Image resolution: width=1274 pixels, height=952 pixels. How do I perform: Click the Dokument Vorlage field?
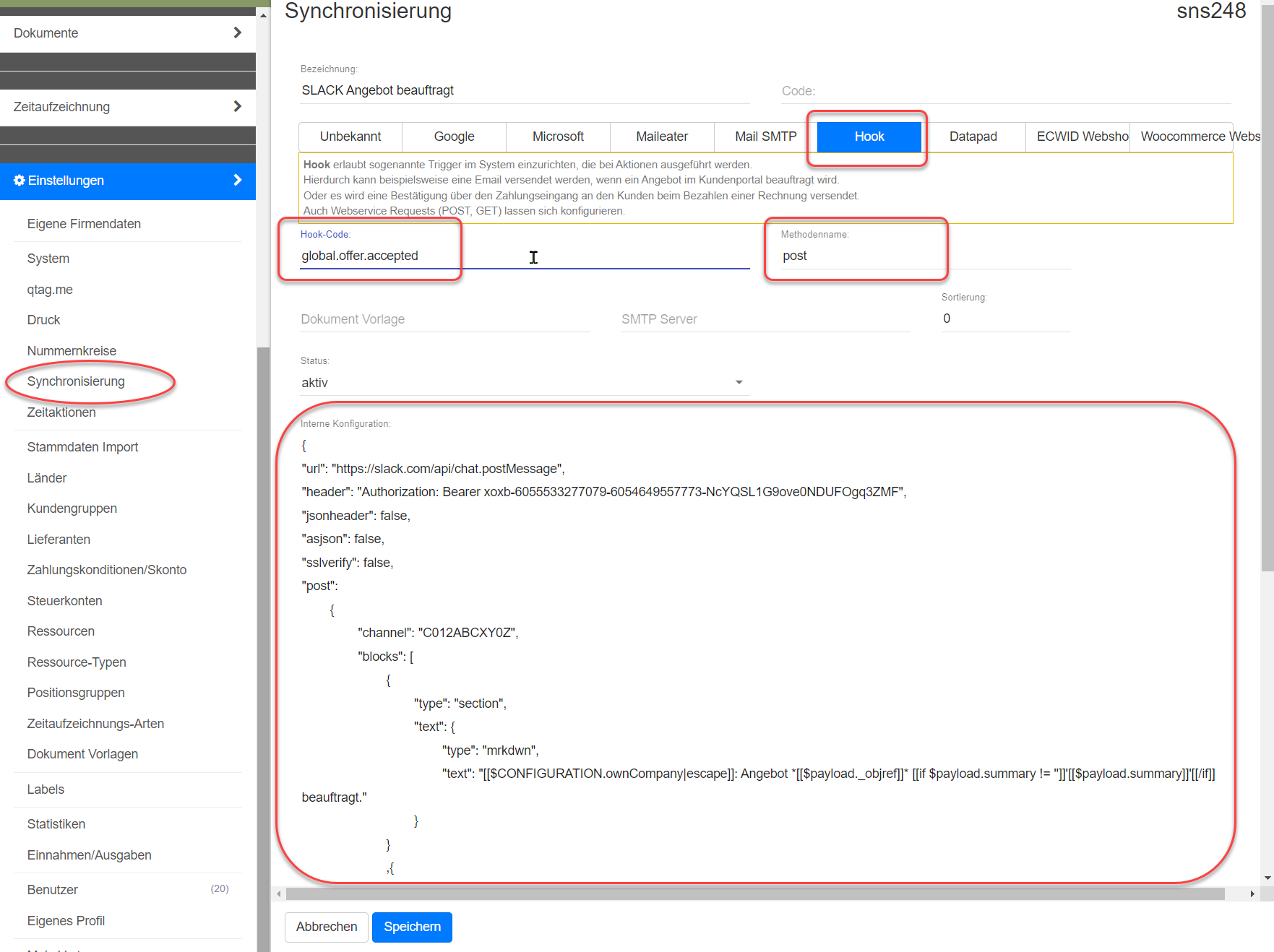444,319
